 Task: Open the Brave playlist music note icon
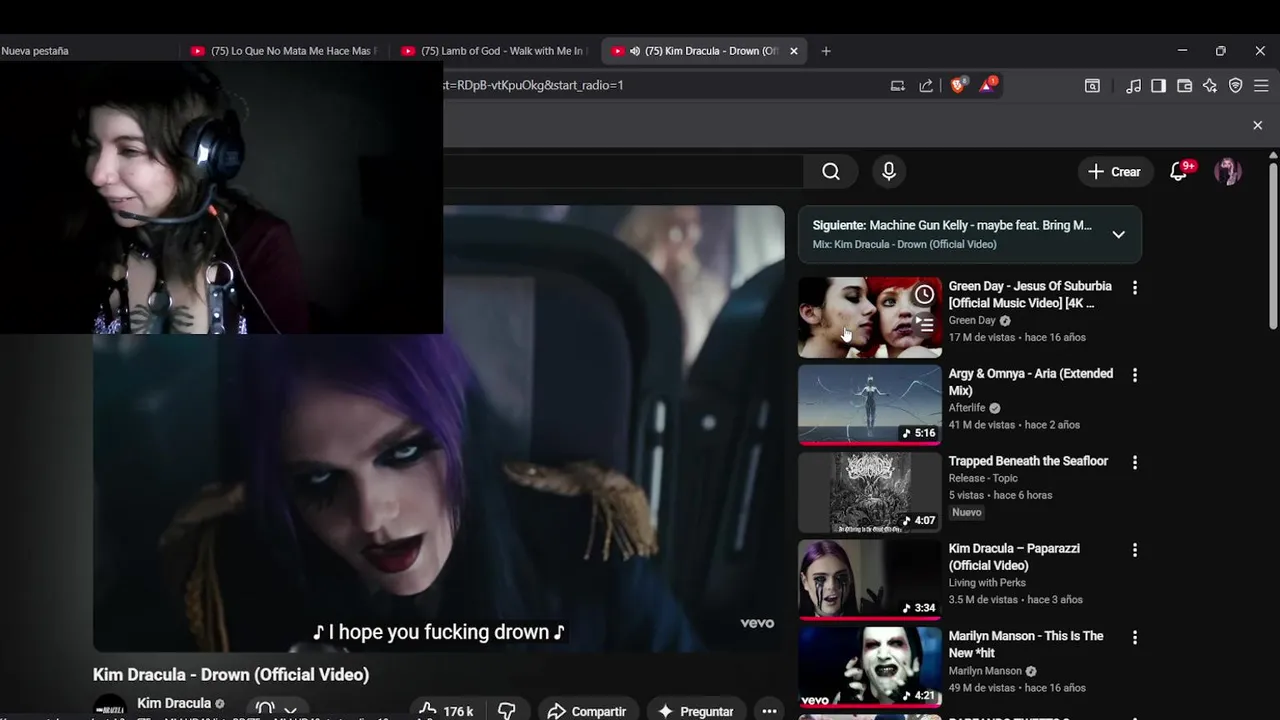pos(1133,86)
